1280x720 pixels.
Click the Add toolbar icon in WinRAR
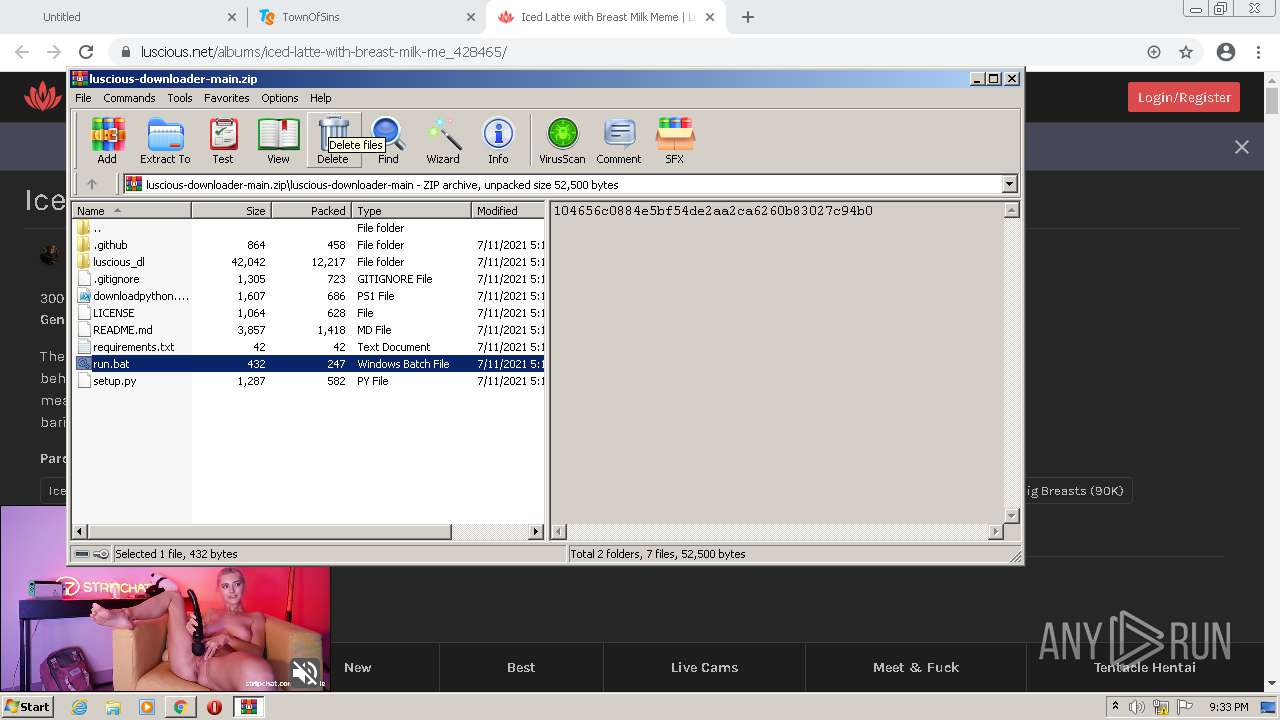tap(107, 140)
